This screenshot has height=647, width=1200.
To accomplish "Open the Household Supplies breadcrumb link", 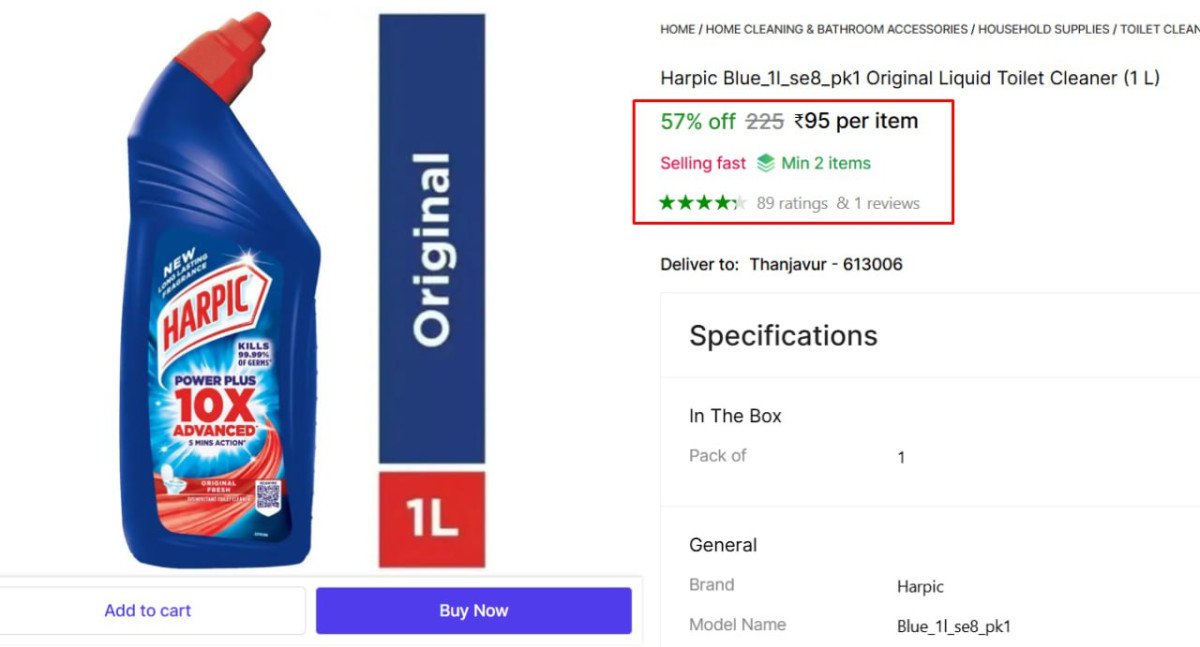I will 1044,30.
